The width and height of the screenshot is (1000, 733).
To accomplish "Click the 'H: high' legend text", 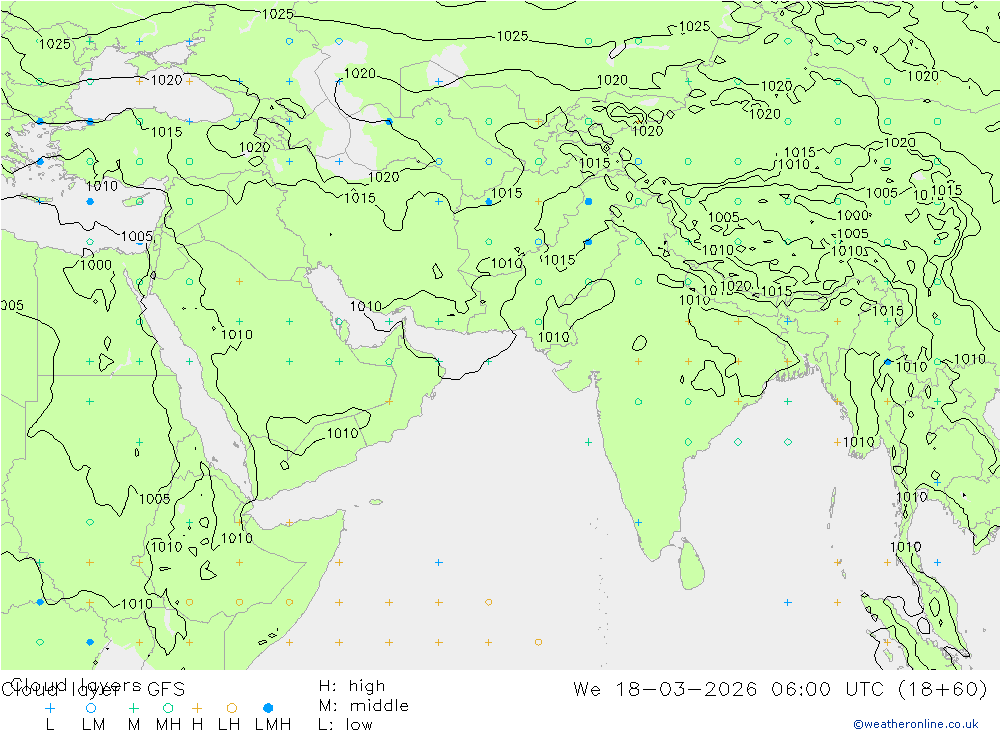I will click(352, 686).
